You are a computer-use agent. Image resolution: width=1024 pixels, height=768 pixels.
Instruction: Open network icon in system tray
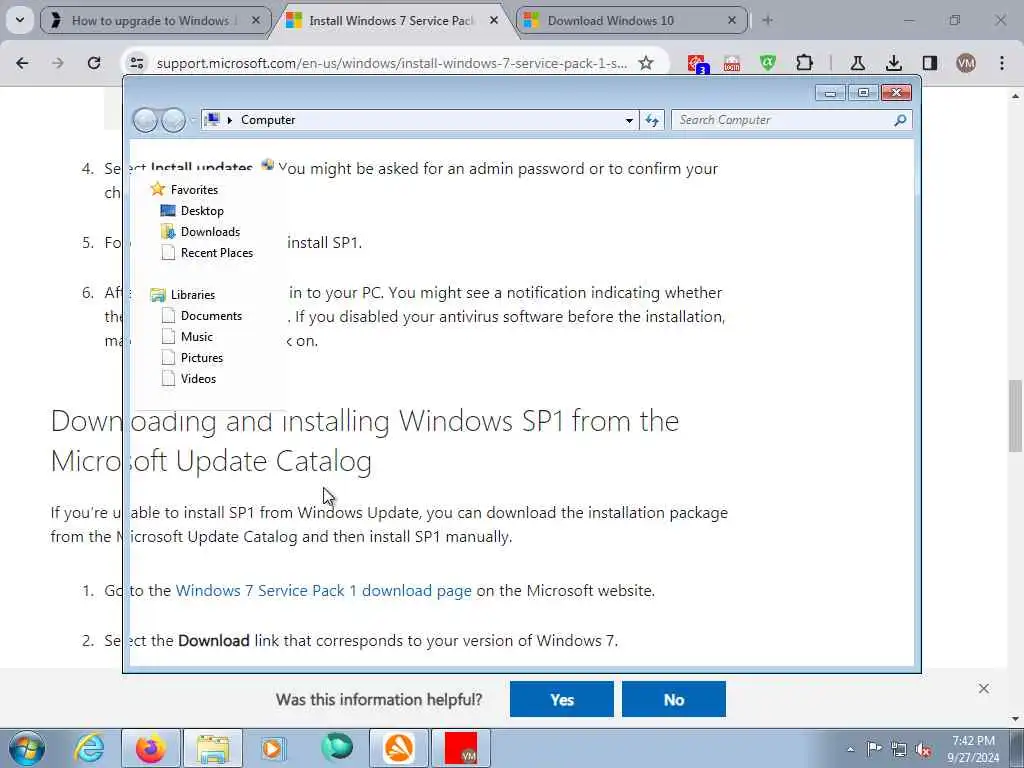[899, 749]
